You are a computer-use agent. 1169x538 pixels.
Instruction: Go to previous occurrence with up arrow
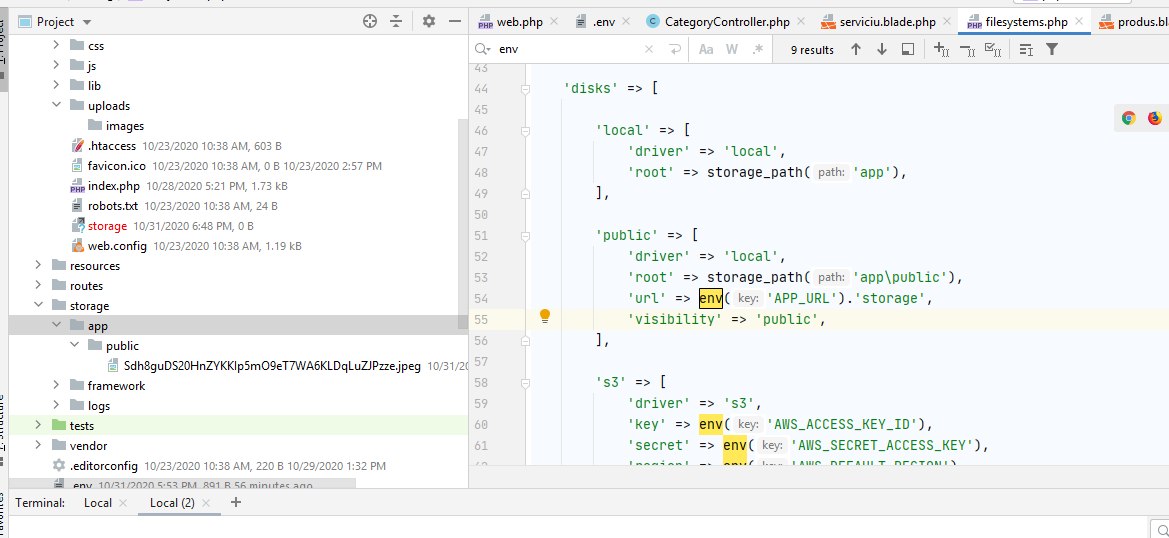pyautogui.click(x=856, y=49)
